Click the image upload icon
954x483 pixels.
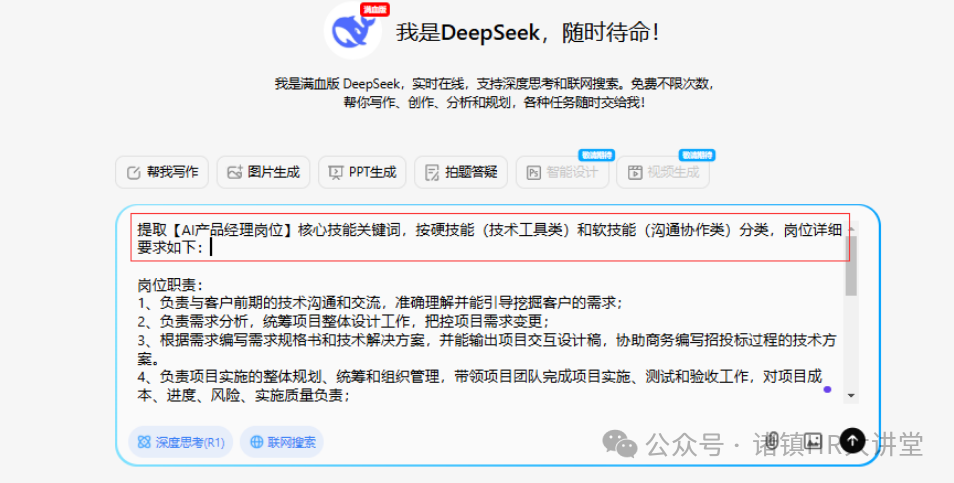(813, 439)
